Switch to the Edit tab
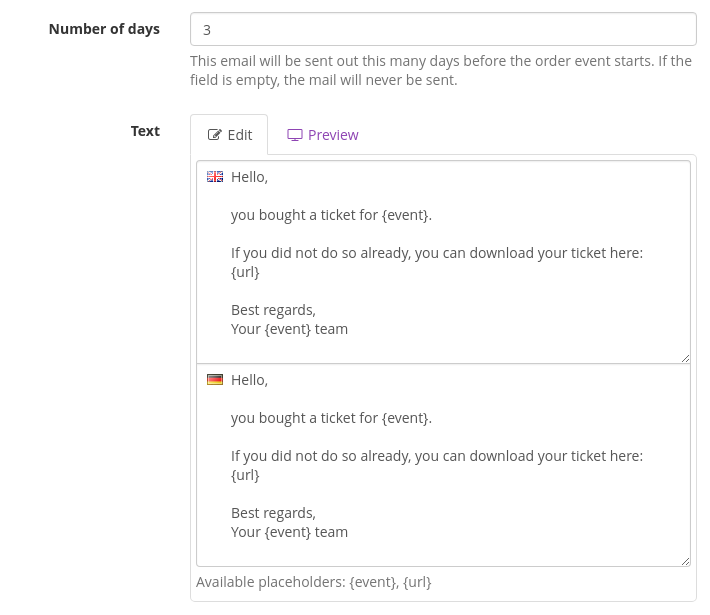The image size is (710, 615). coord(229,135)
